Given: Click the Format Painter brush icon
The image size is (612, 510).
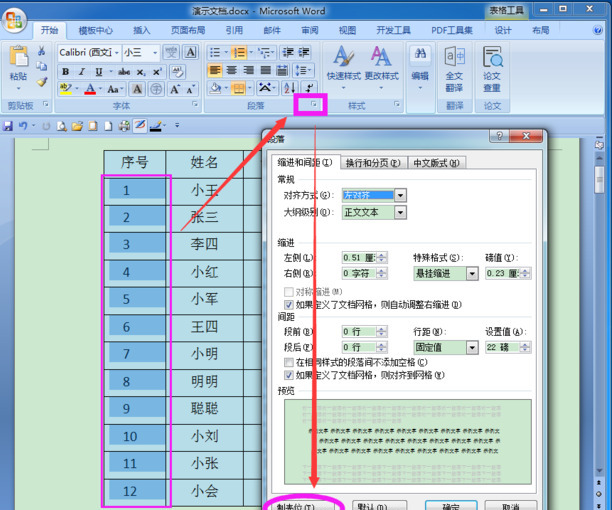Looking at the screenshot, I should tap(42, 82).
